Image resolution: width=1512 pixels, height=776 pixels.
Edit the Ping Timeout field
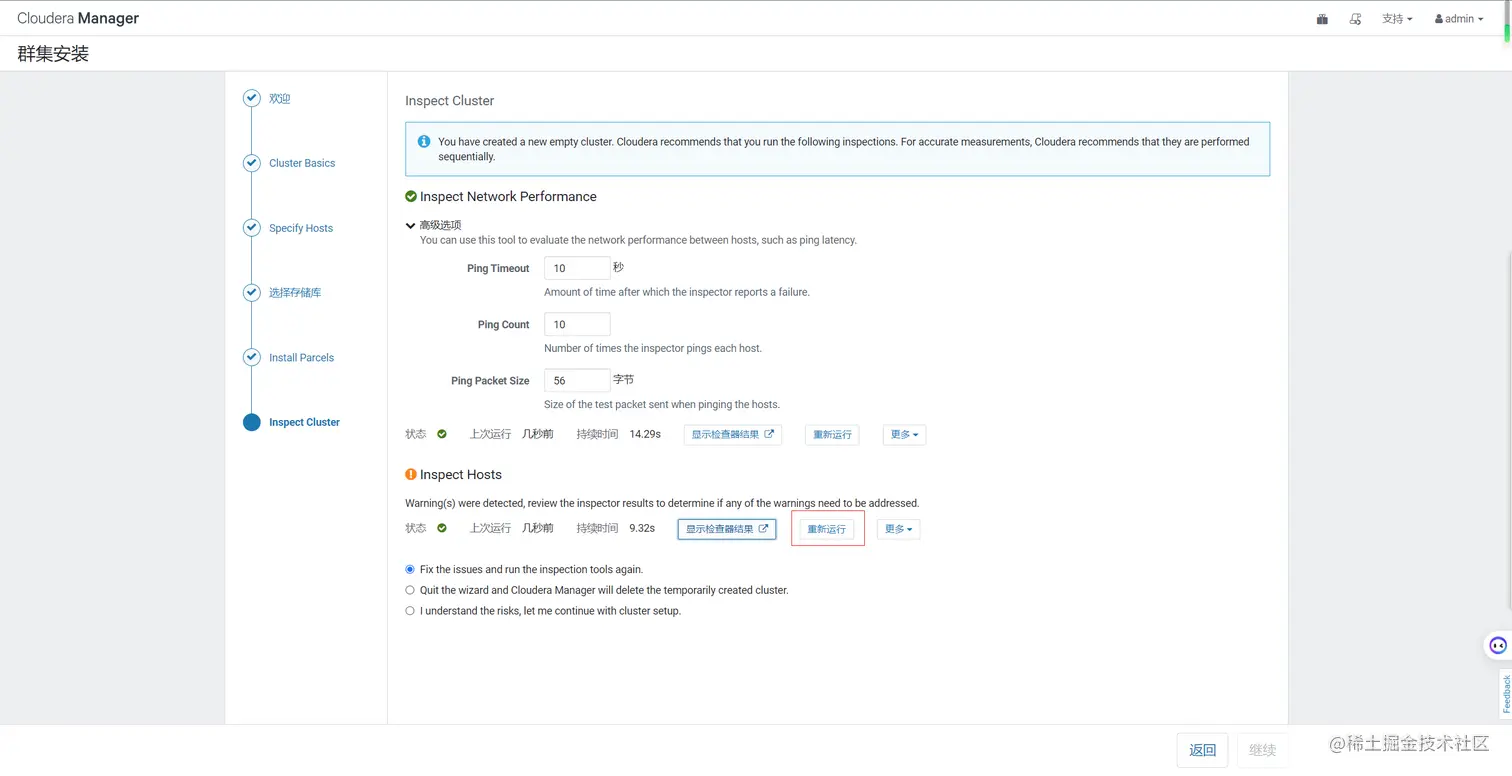[x=577, y=268]
